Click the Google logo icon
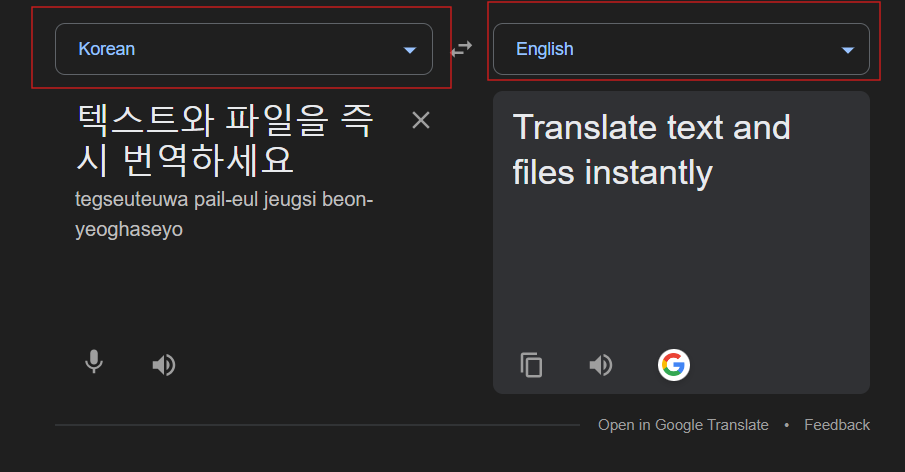 674,365
